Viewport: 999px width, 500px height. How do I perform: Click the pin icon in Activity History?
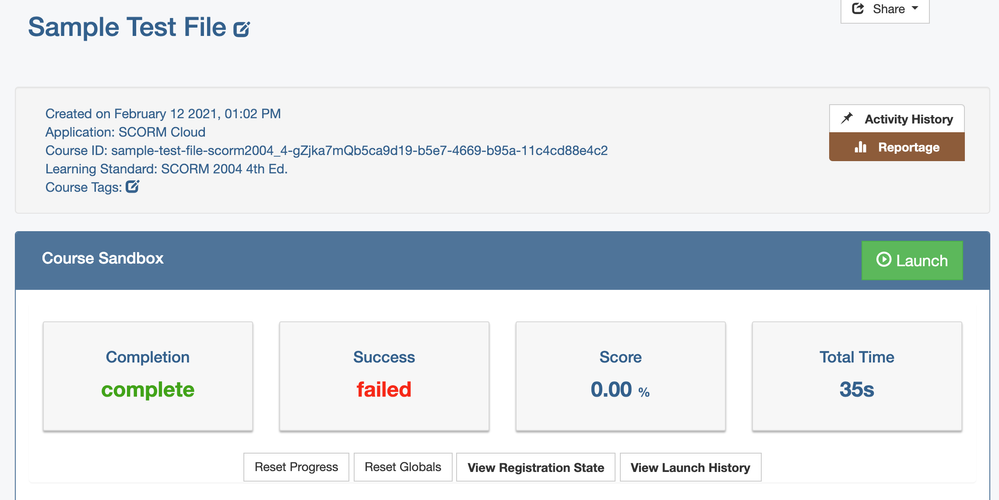coord(847,118)
